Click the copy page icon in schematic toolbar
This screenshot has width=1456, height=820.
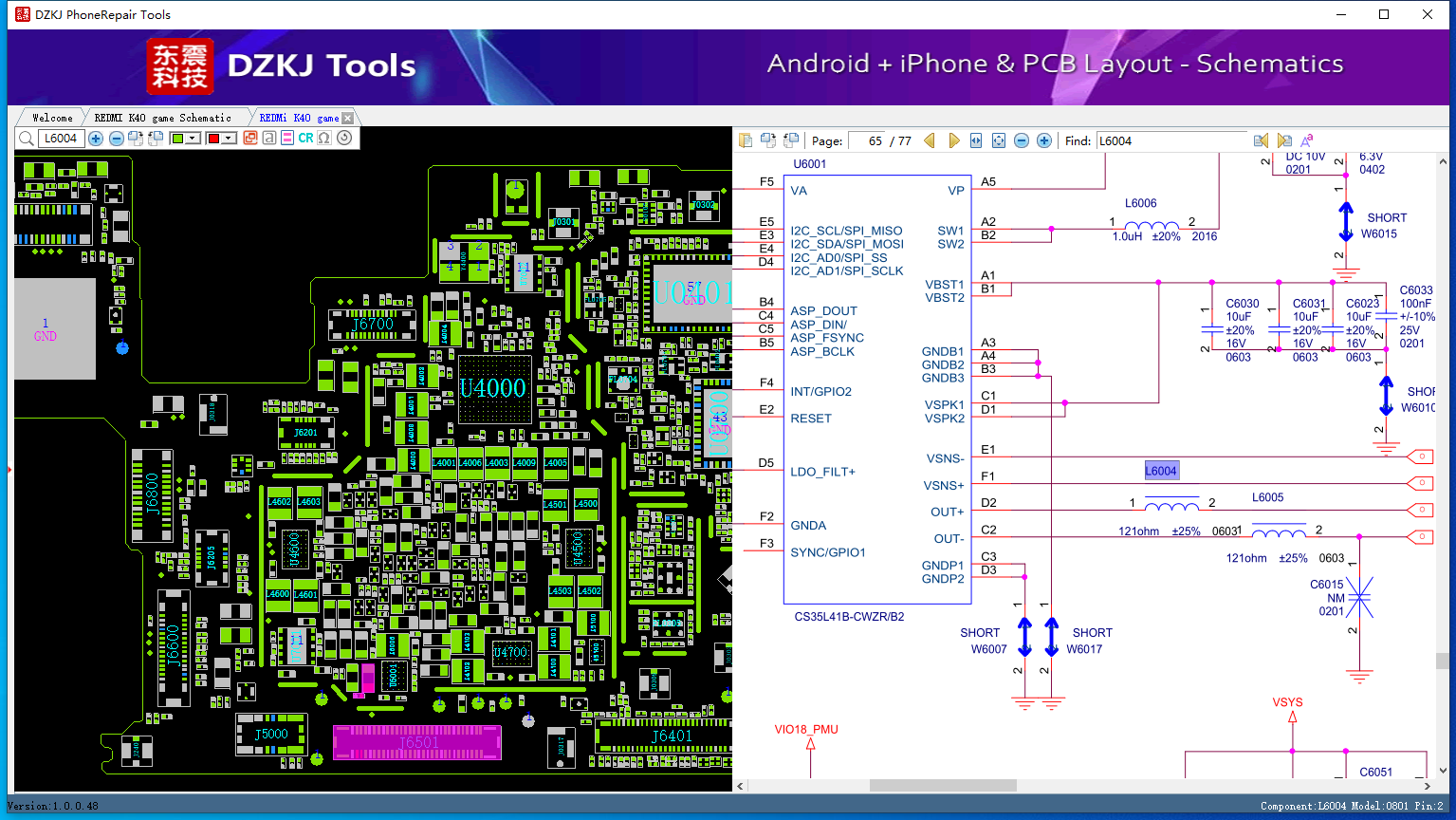coord(746,140)
